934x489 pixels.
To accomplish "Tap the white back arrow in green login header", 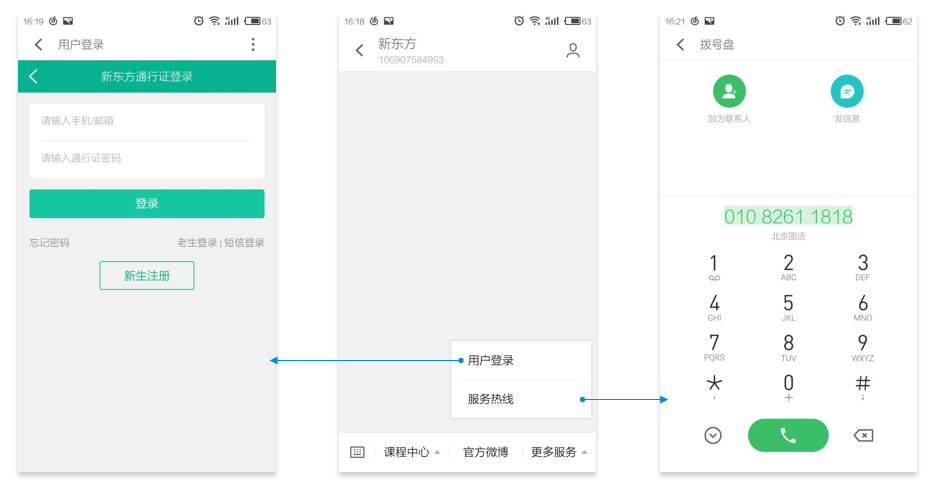I will [33, 77].
